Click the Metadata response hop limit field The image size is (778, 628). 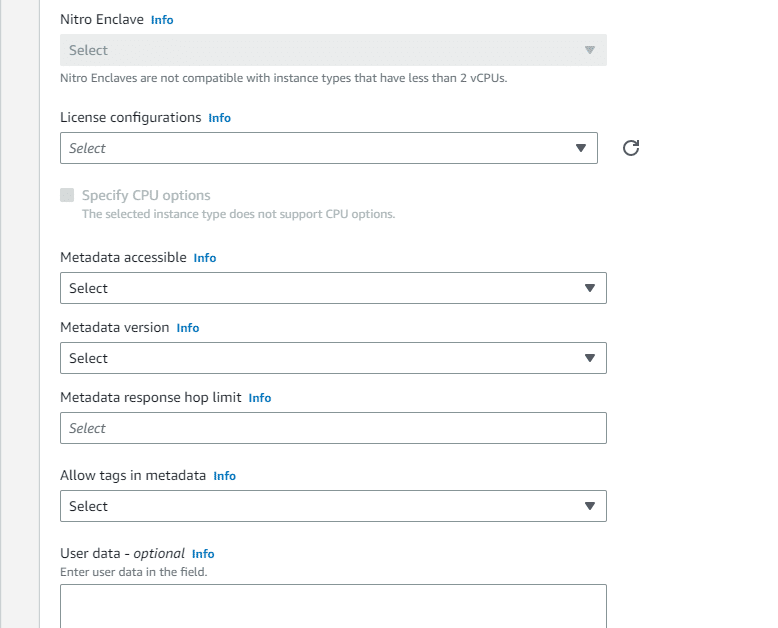coord(333,428)
